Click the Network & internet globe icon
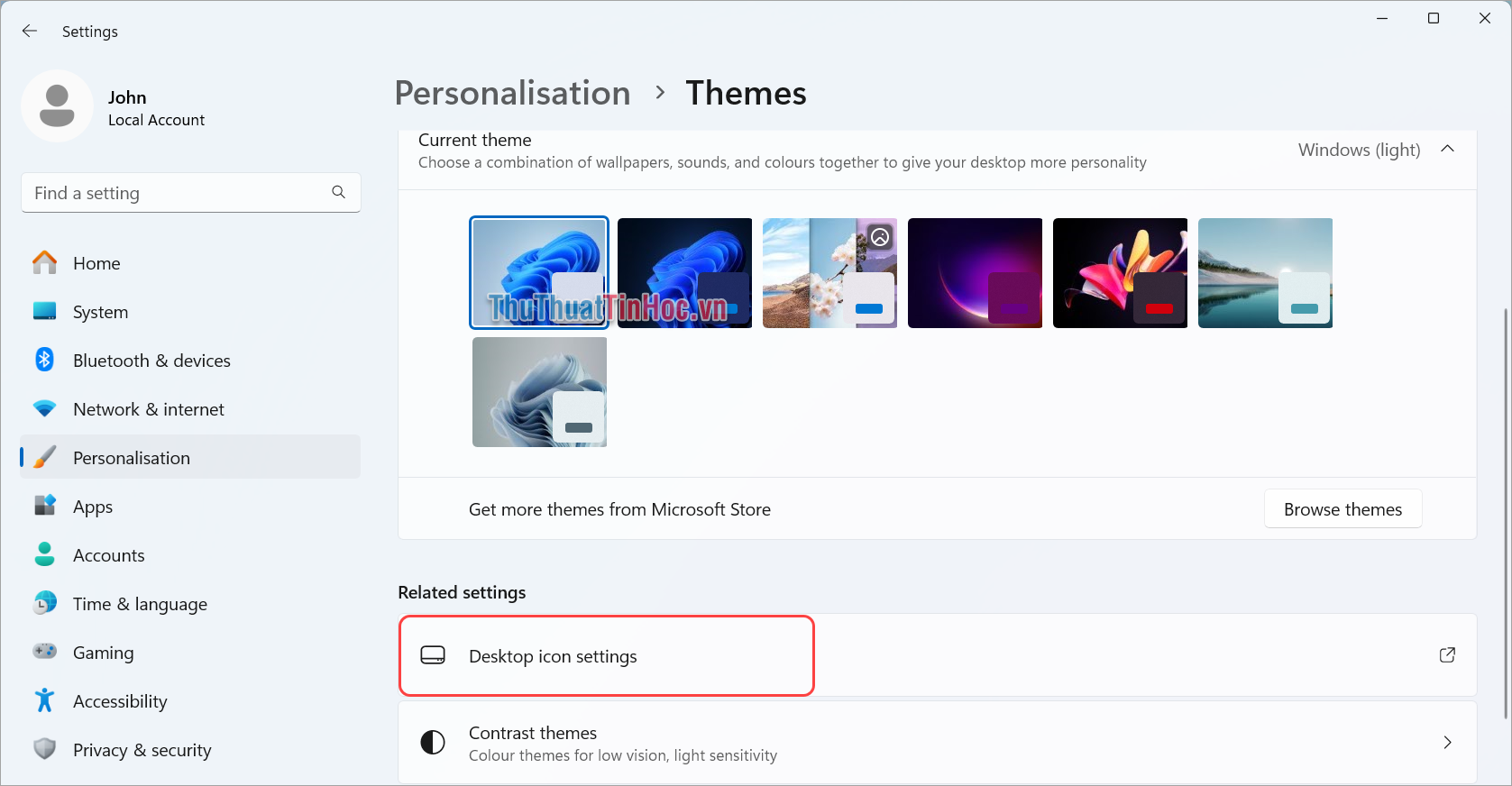The image size is (1512, 786). (44, 408)
